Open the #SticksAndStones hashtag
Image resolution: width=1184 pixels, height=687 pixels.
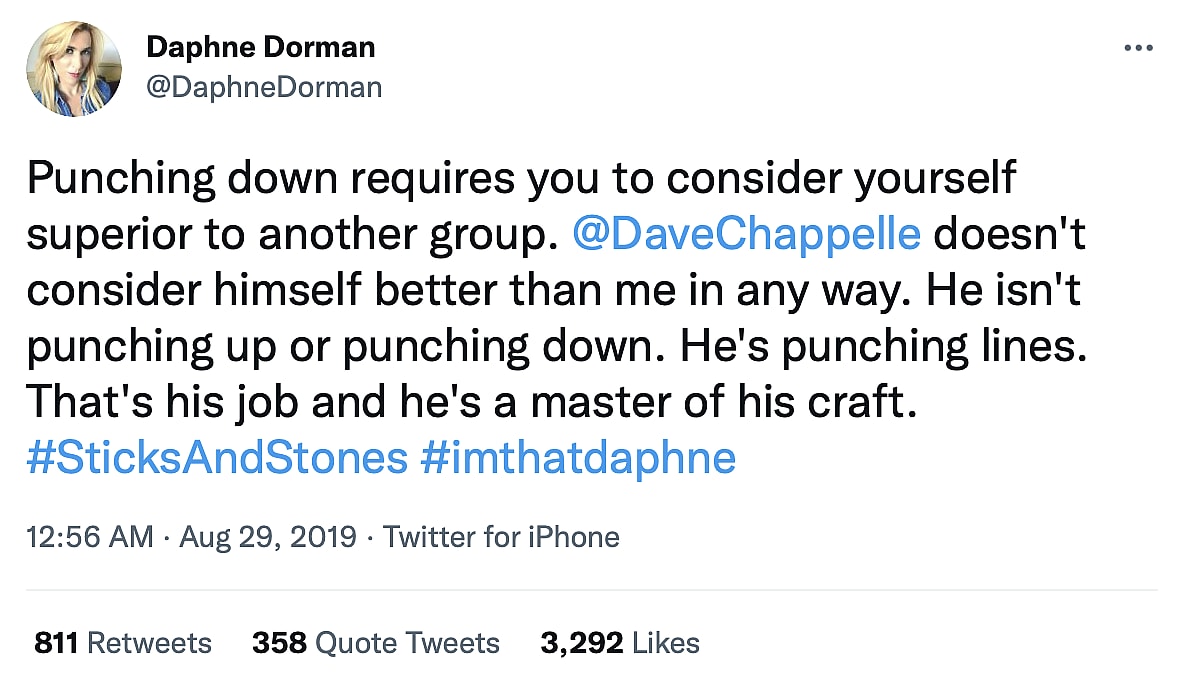pyautogui.click(x=218, y=458)
